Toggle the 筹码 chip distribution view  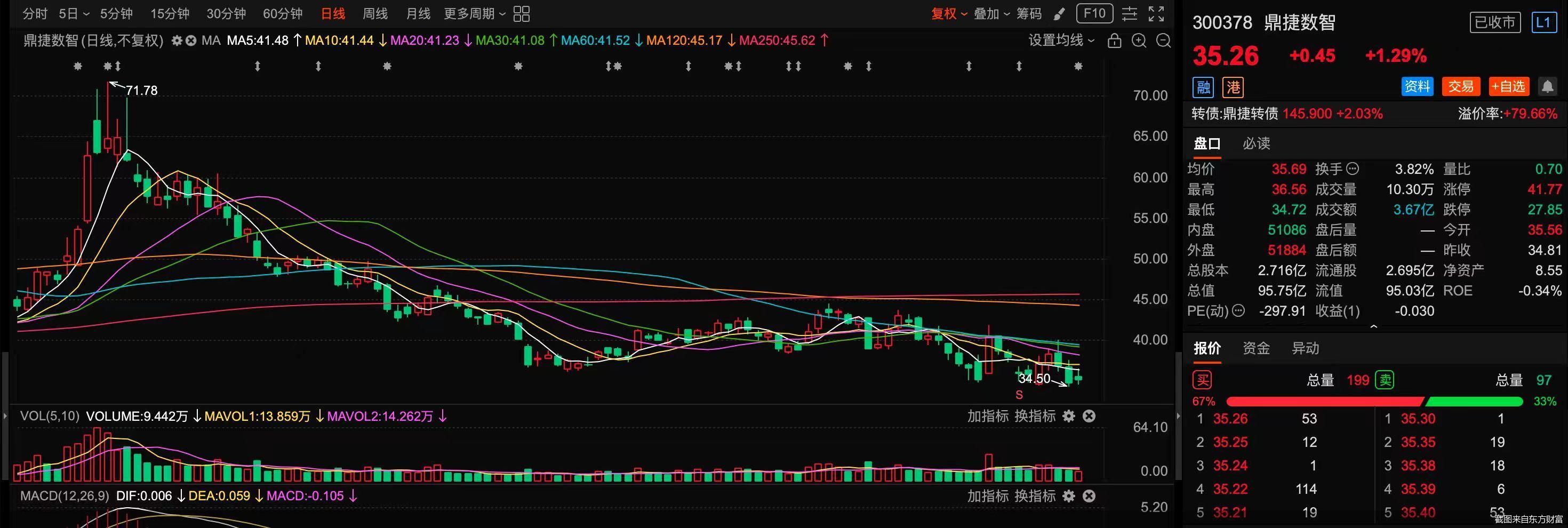(x=1029, y=13)
